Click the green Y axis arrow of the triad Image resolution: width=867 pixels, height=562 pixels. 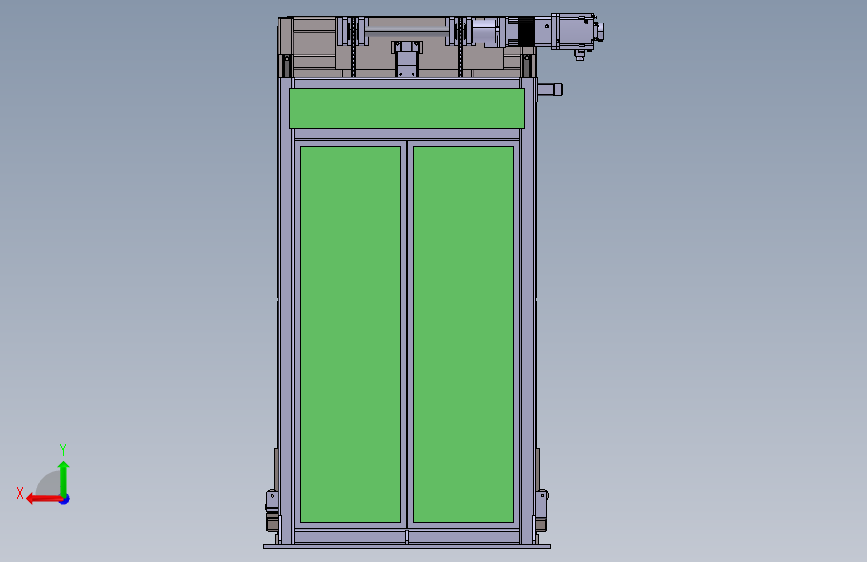coord(64,478)
